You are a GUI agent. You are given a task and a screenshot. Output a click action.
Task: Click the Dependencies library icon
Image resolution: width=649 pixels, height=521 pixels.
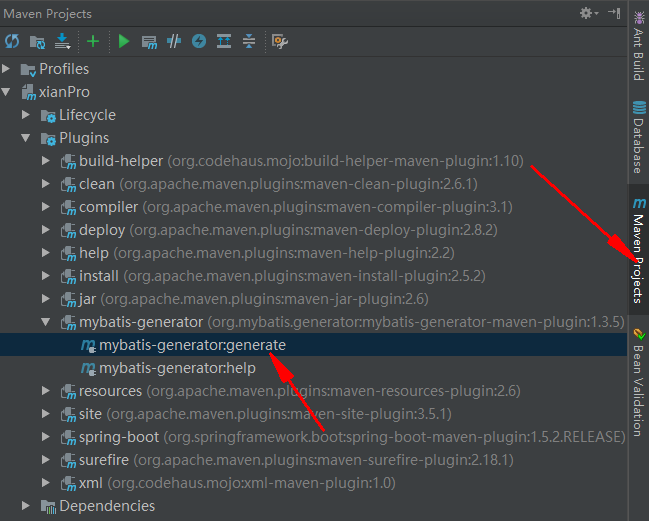coord(48,507)
